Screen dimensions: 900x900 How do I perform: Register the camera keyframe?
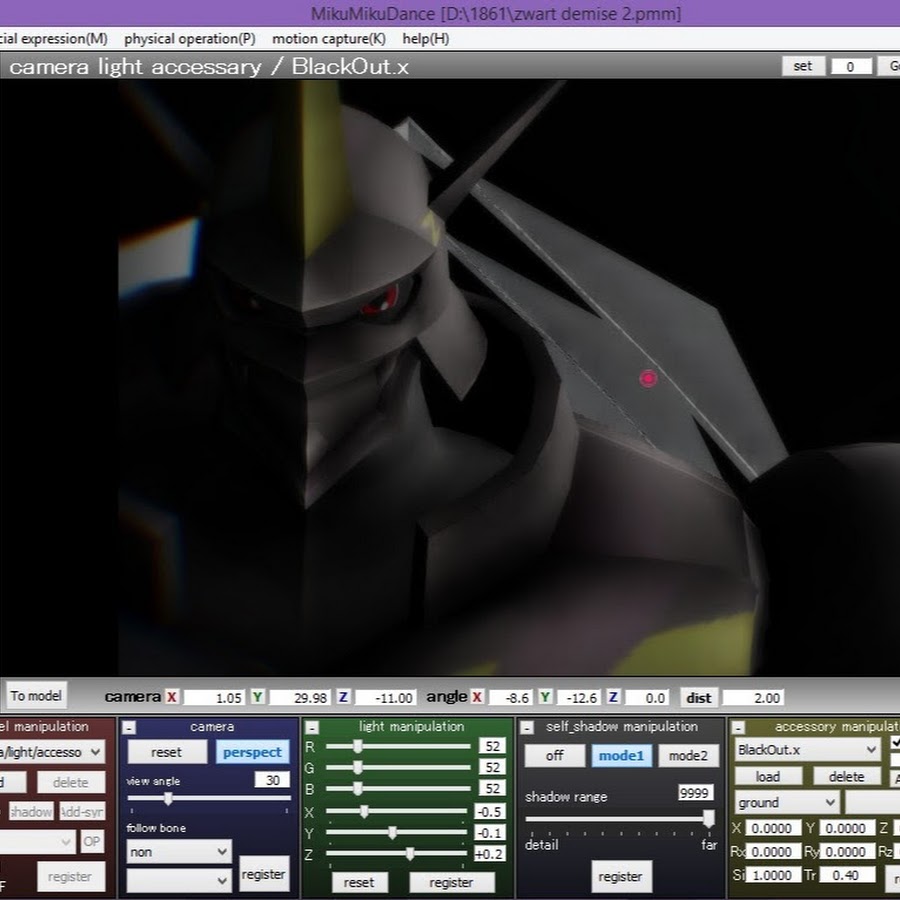tap(263, 874)
